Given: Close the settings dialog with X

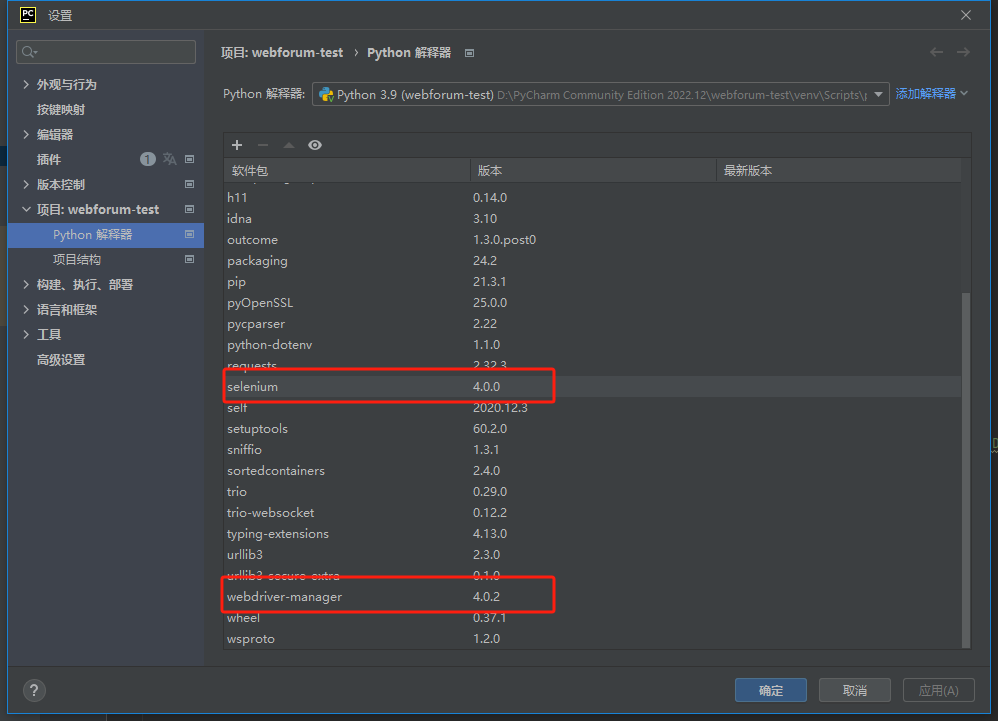Looking at the screenshot, I should coord(966,15).
